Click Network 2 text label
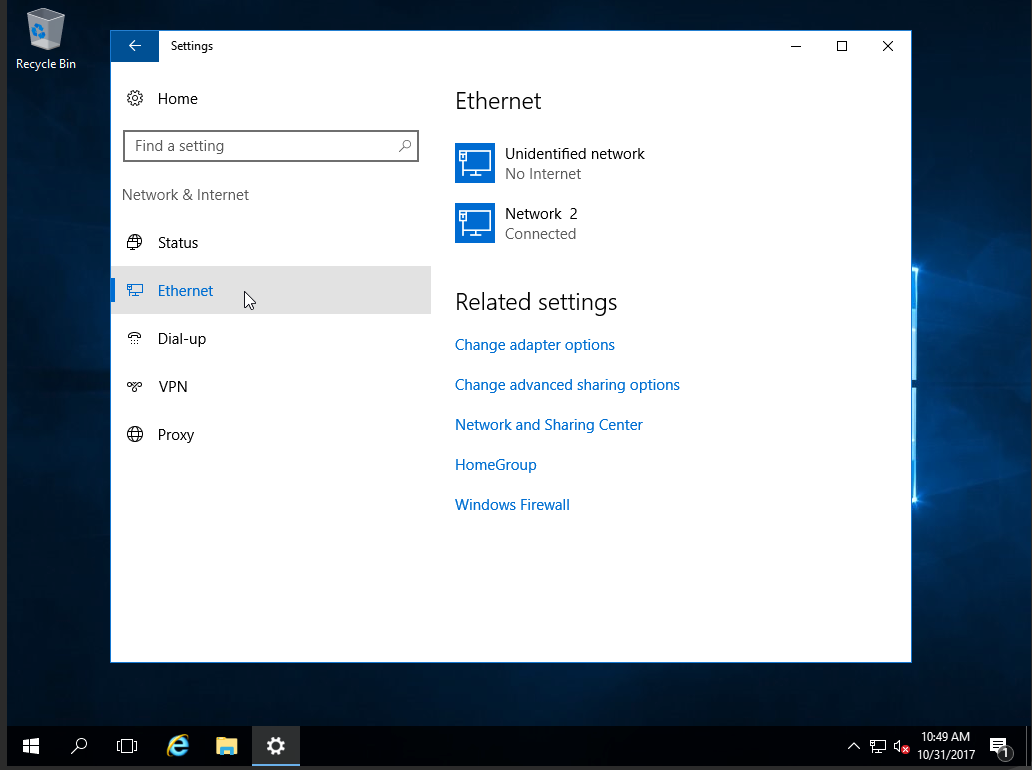Image resolution: width=1032 pixels, height=770 pixels. coord(541,214)
